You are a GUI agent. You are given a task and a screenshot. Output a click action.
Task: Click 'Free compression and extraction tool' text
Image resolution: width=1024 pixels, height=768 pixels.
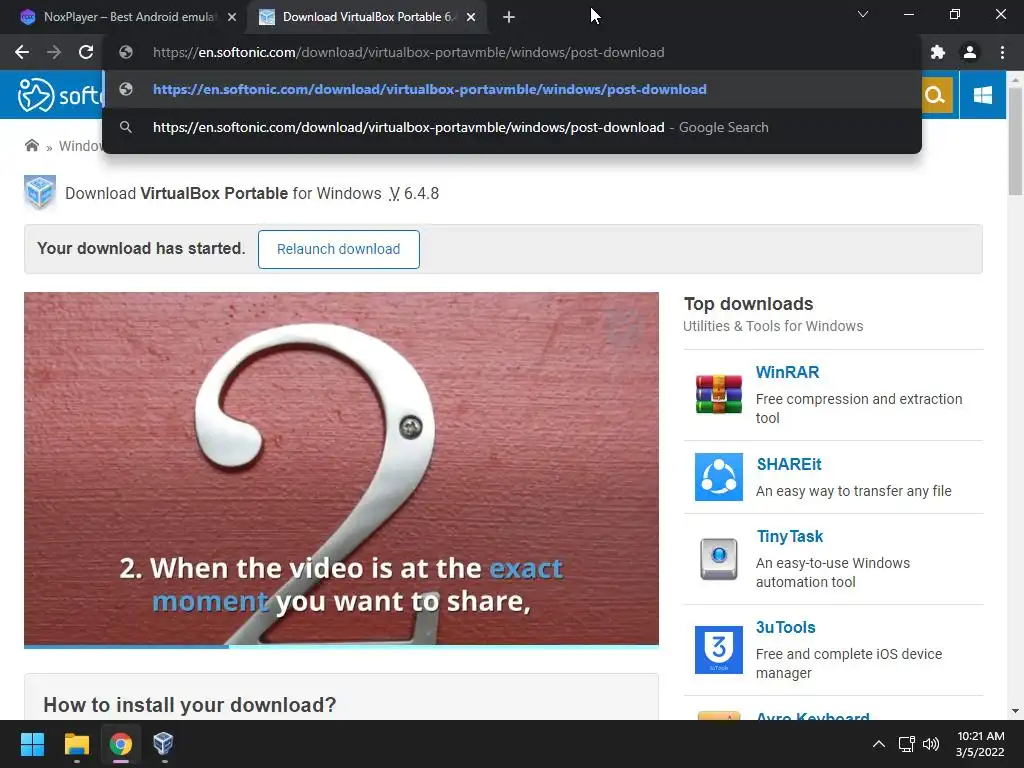[x=859, y=408]
